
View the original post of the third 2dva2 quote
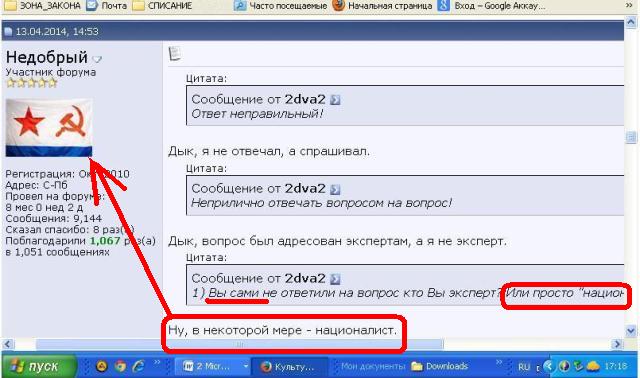tap(335, 279)
